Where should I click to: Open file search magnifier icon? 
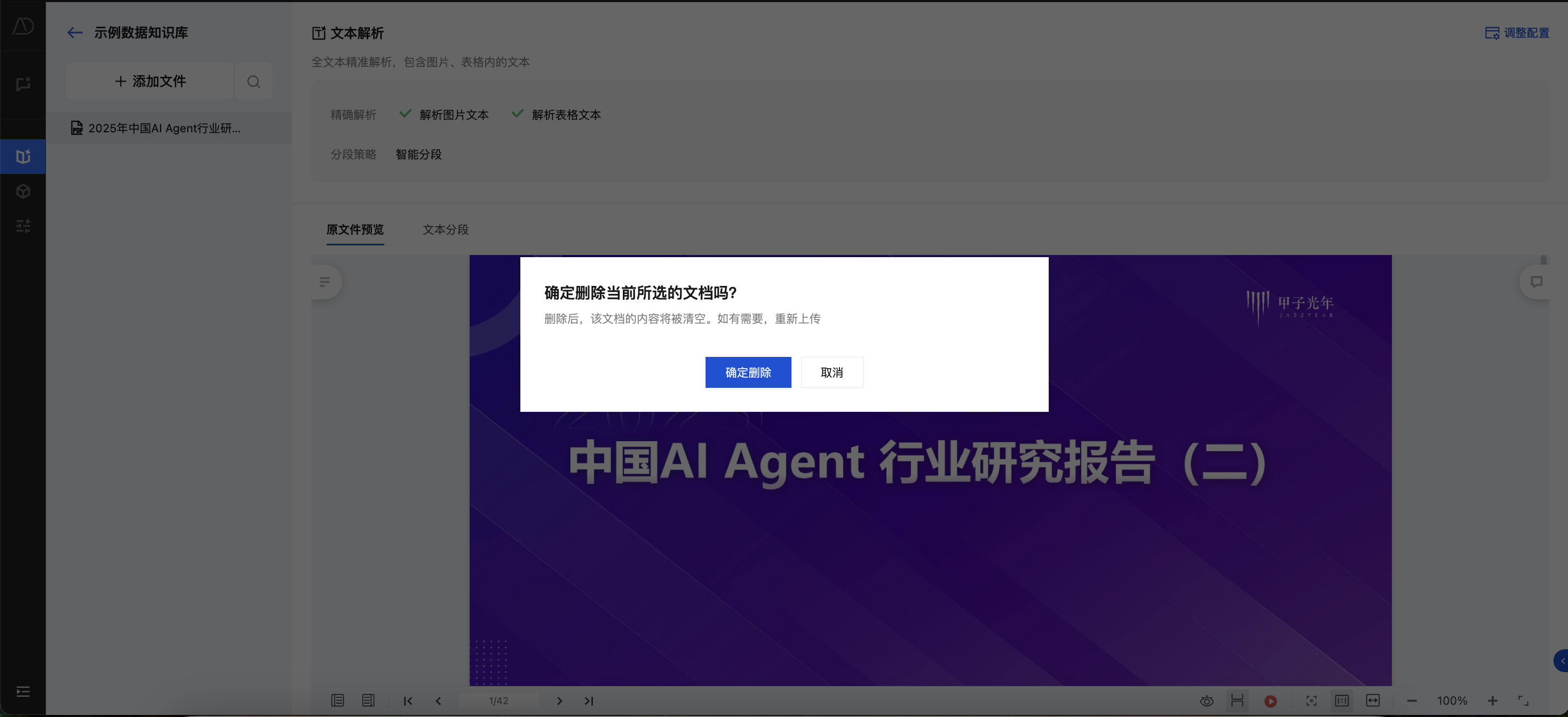[254, 82]
